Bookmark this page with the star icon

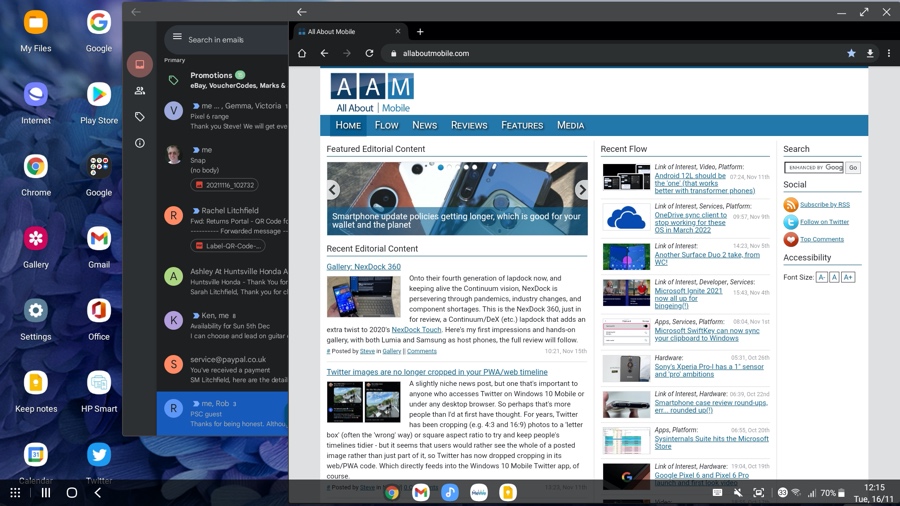point(851,53)
